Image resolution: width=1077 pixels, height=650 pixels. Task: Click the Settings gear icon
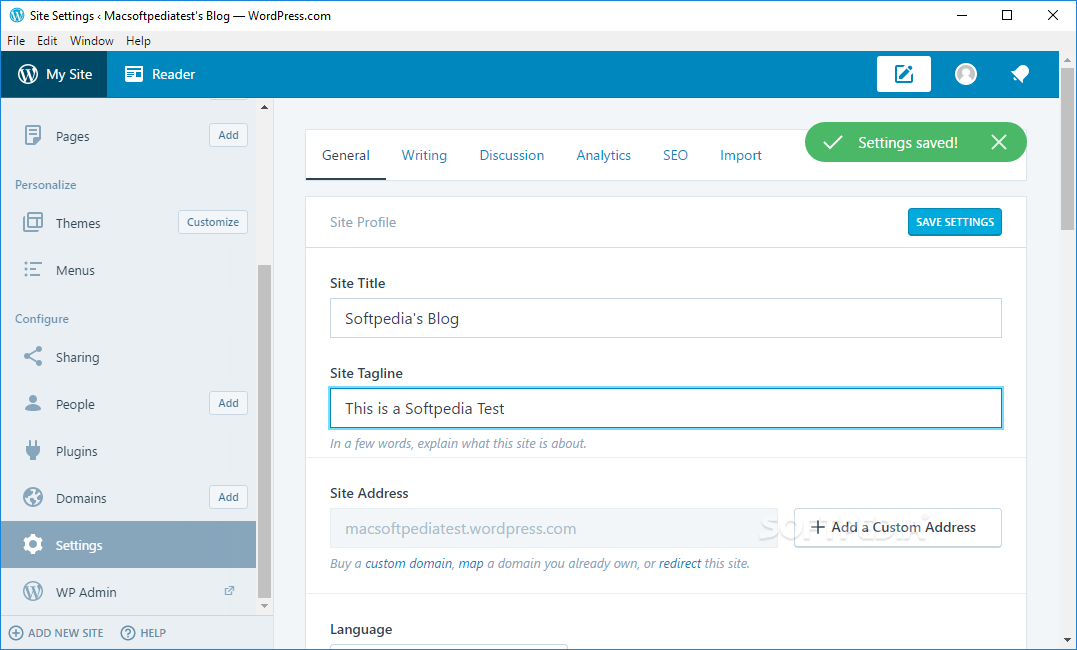[x=32, y=544]
